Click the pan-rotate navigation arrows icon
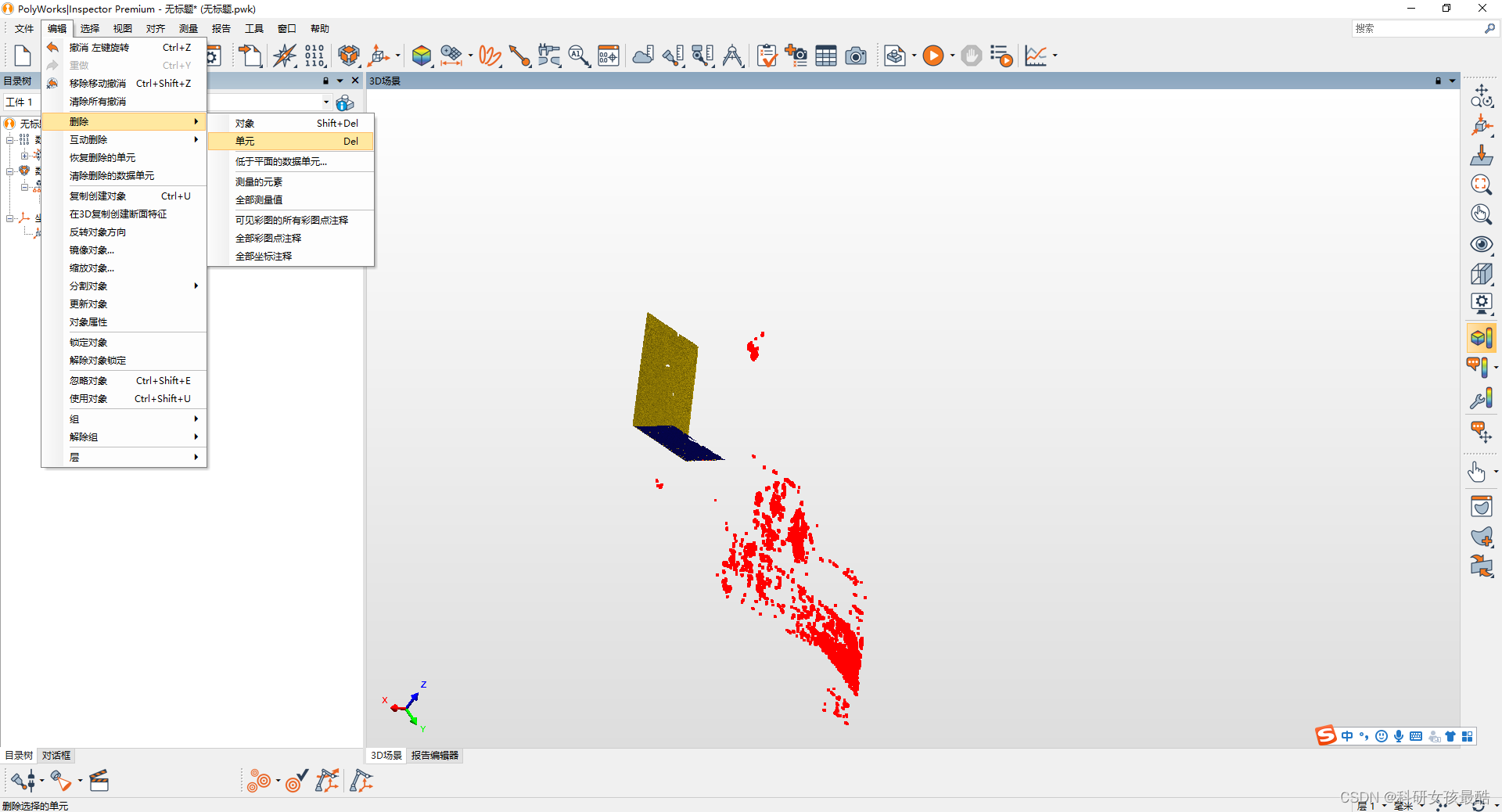This screenshot has height=812, width=1502. click(1482, 95)
